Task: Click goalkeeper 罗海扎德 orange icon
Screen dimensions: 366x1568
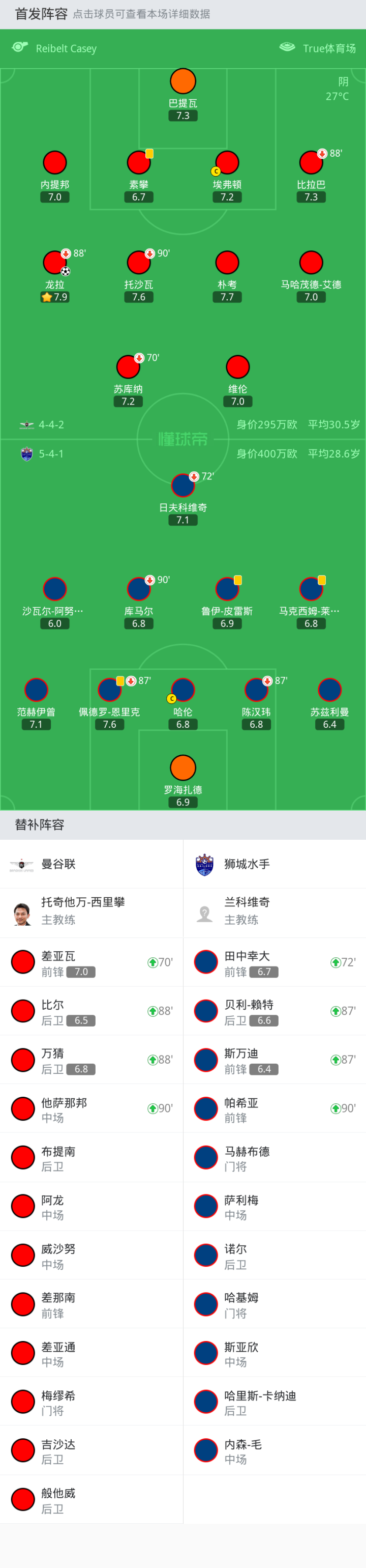Action: point(183,767)
